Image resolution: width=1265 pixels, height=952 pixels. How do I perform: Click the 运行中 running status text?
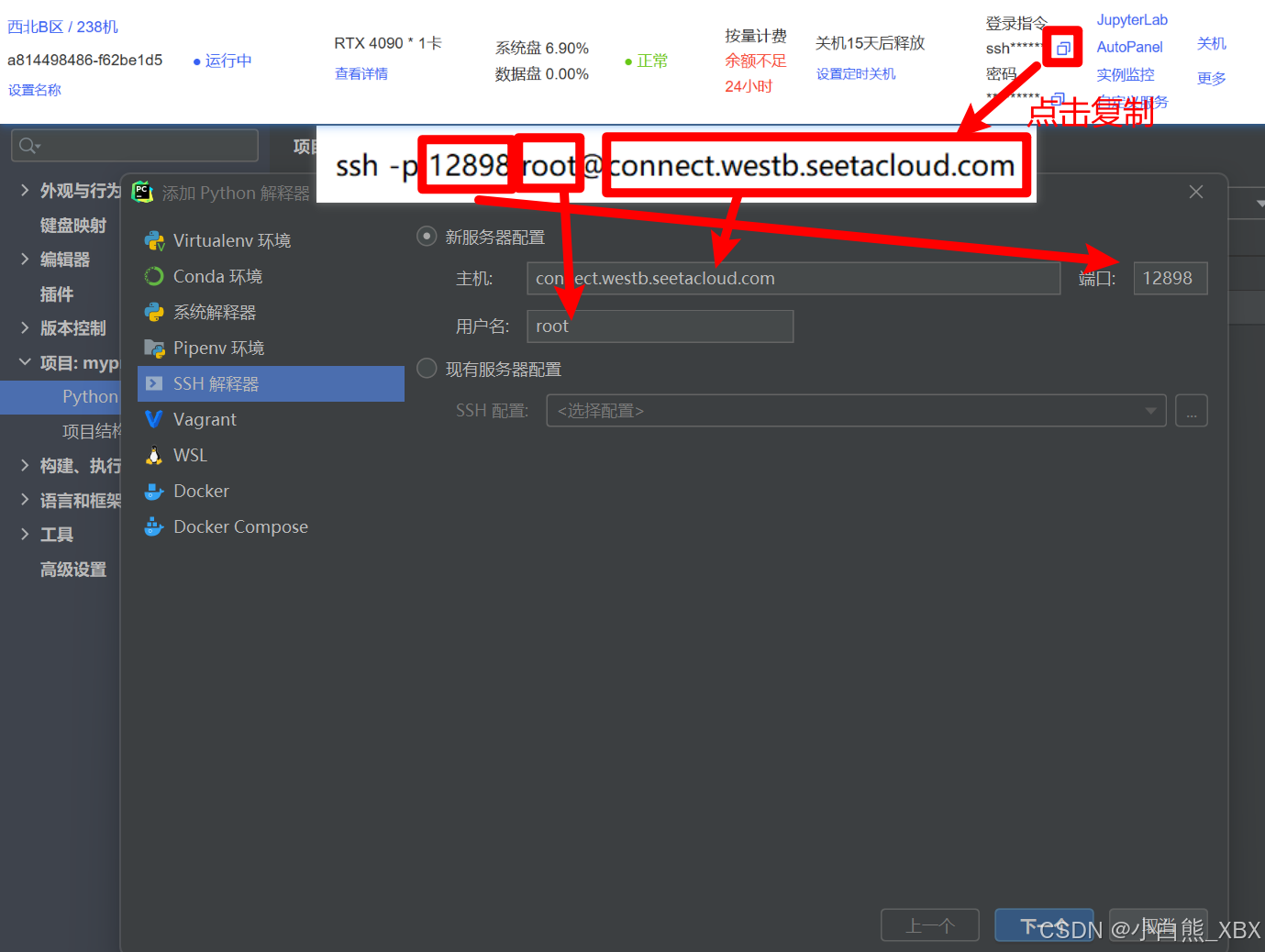coord(228,61)
